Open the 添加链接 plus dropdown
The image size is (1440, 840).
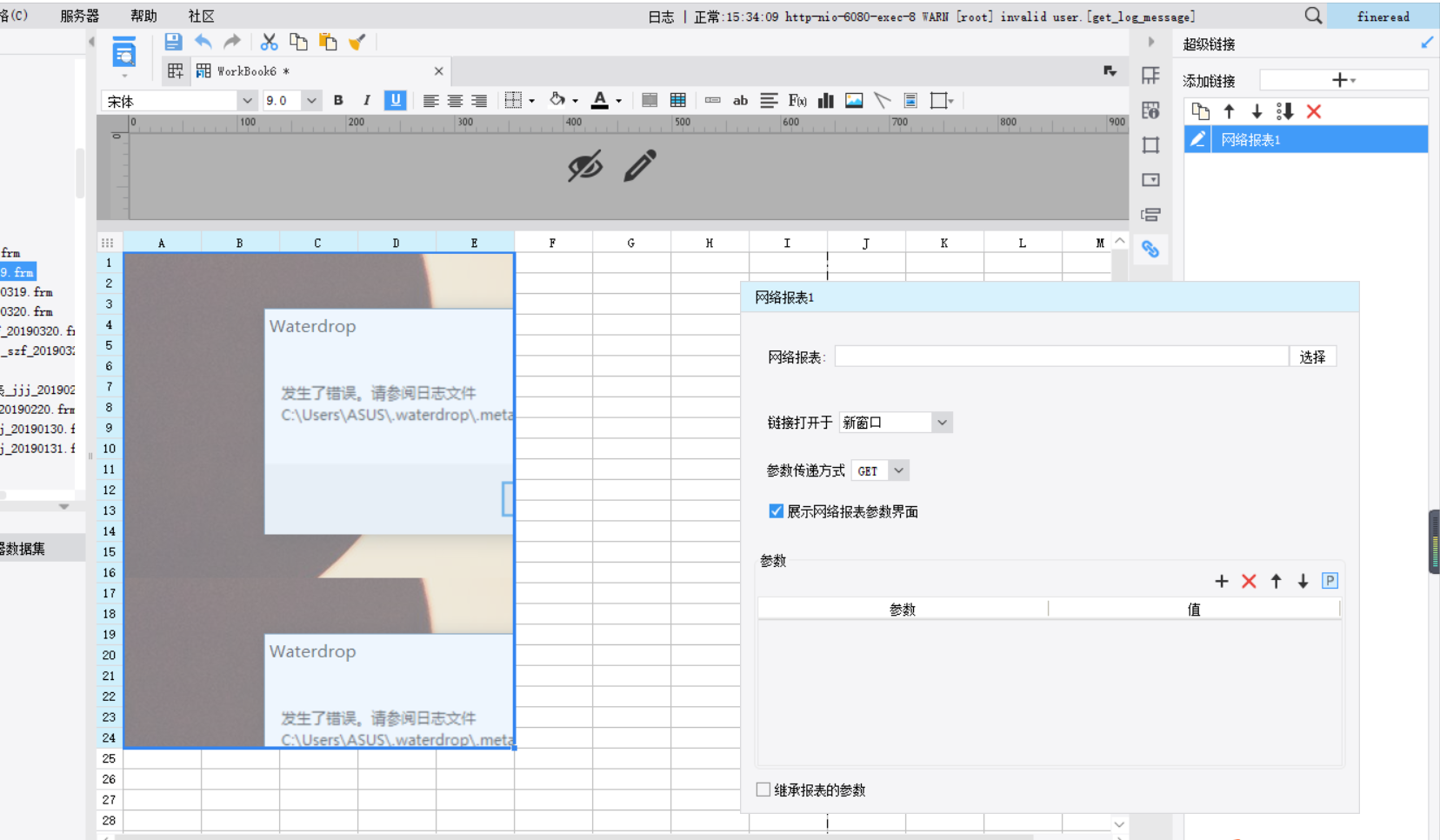point(1343,80)
